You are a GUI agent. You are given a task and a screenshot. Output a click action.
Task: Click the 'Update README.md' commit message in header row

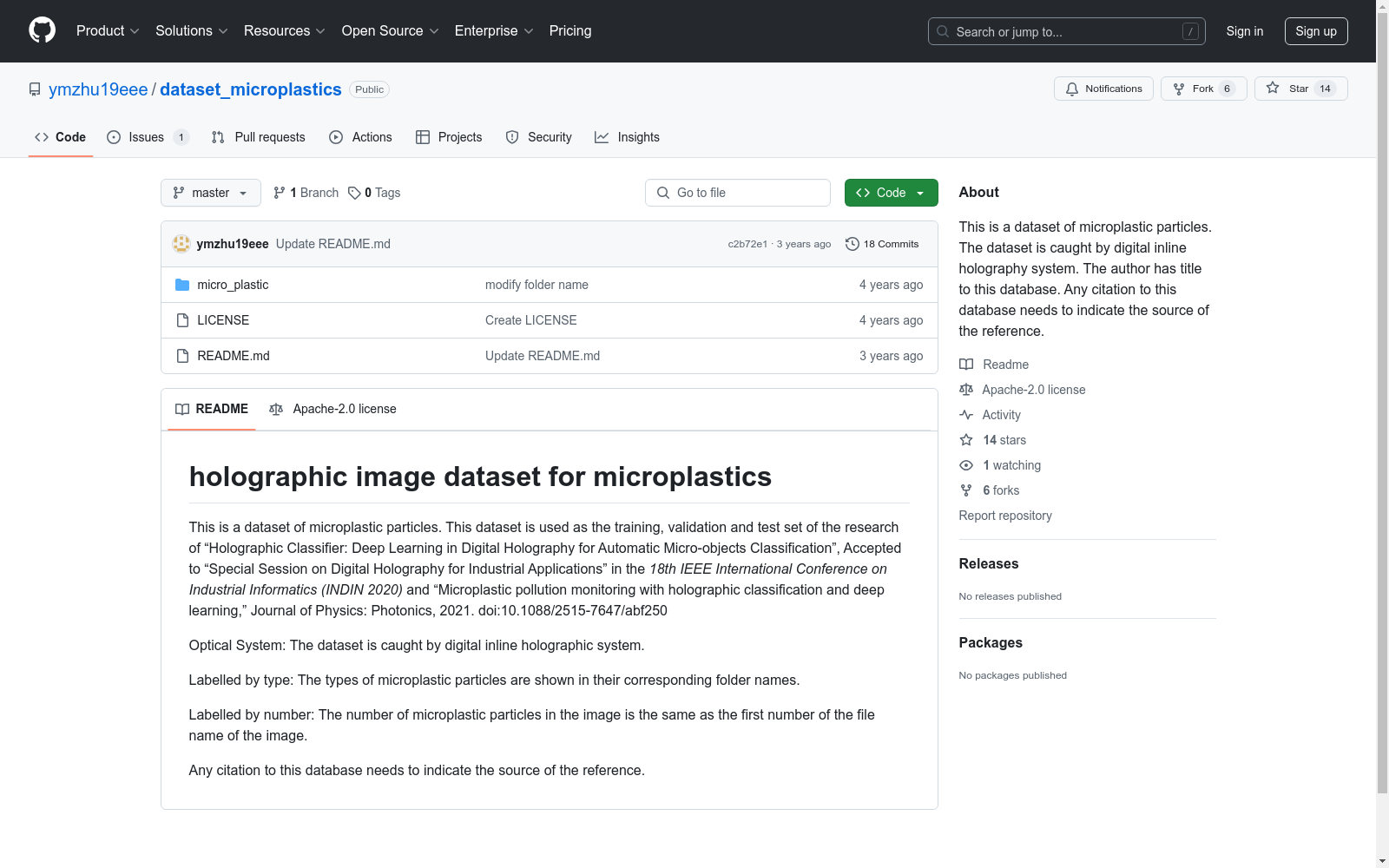coord(333,244)
